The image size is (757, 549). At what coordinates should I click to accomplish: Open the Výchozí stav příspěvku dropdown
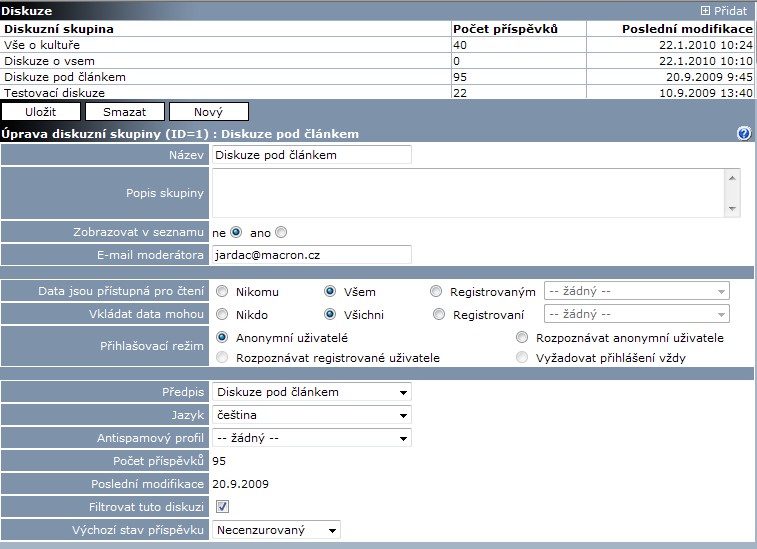click(x=276, y=530)
